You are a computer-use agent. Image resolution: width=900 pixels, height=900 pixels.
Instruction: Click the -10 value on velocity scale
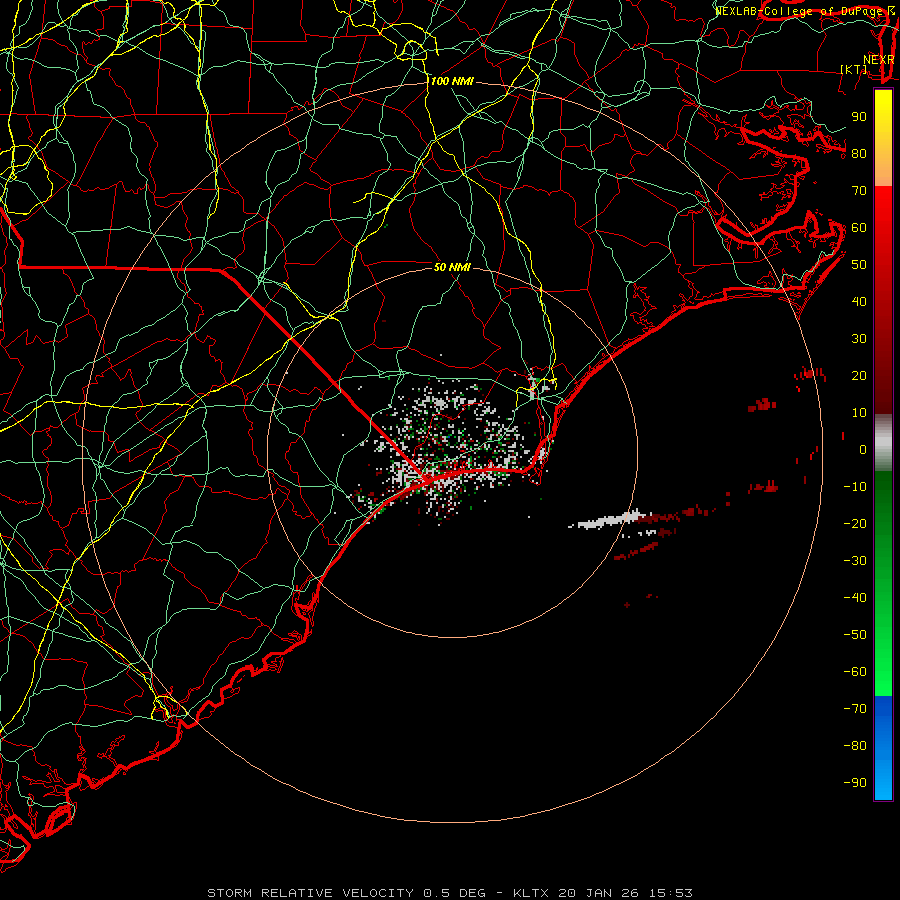pyautogui.click(x=855, y=487)
